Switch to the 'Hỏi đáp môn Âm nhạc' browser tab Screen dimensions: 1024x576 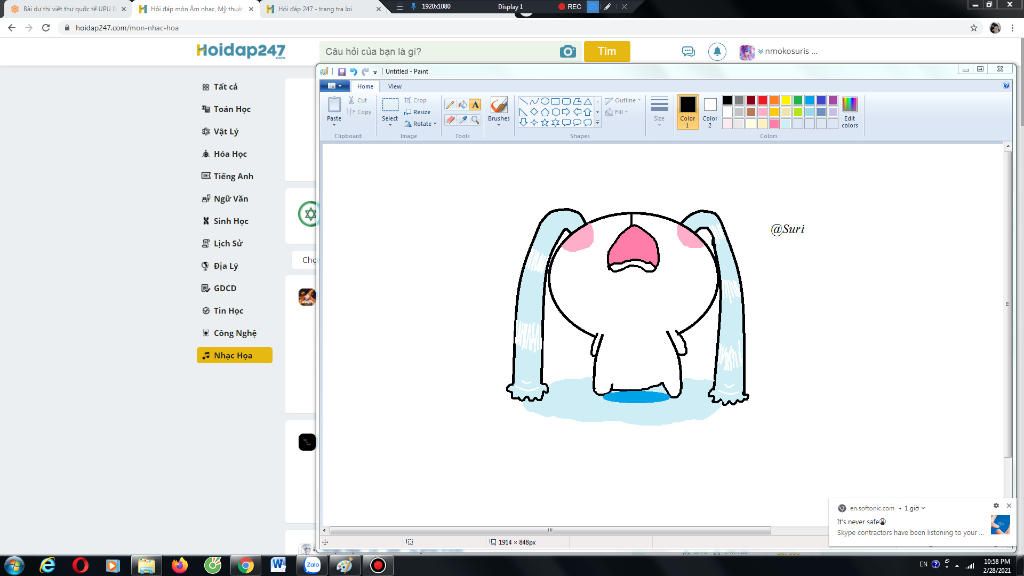(x=195, y=8)
